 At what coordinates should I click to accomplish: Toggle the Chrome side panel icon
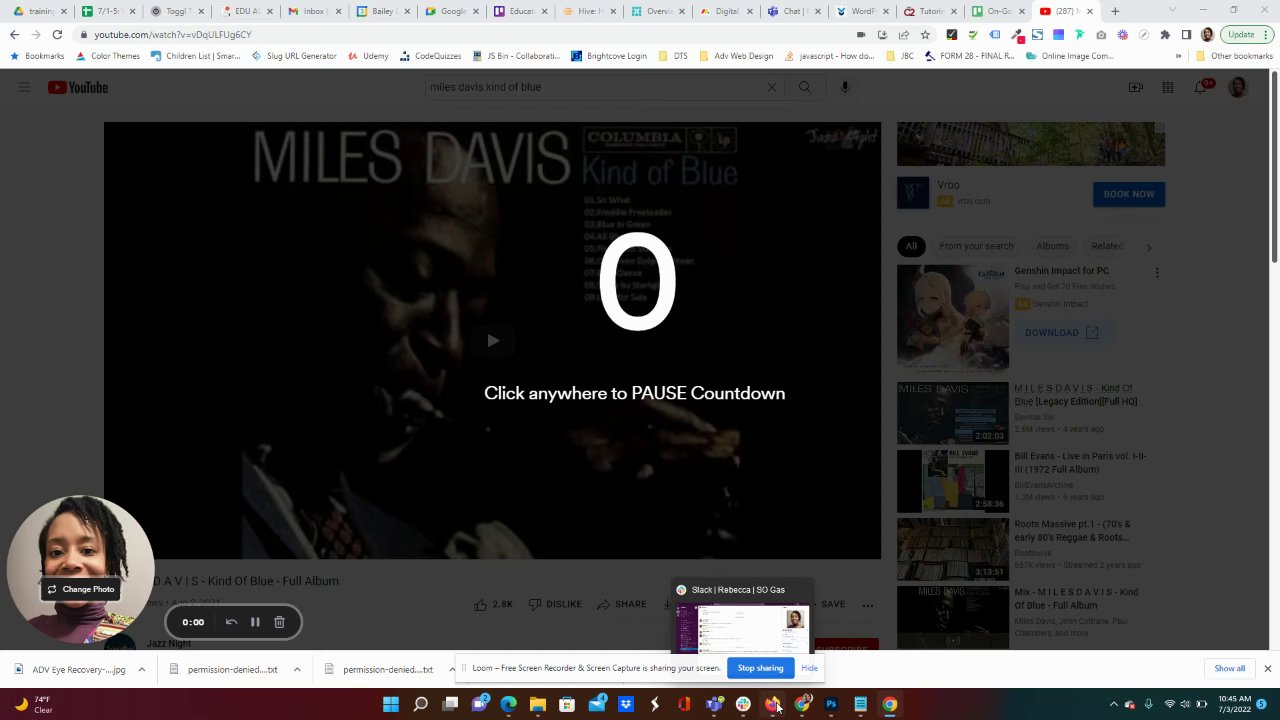pyautogui.click(x=1186, y=35)
